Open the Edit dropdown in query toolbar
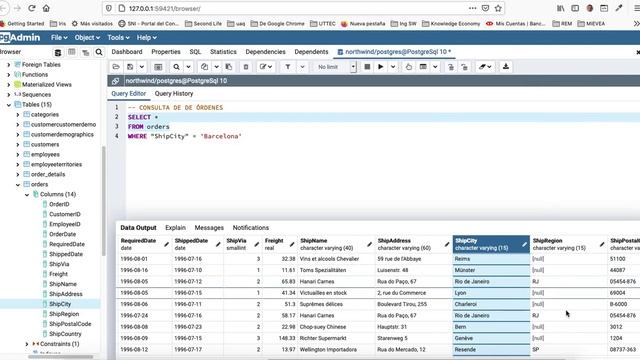The height and width of the screenshot is (360, 640). point(266,67)
